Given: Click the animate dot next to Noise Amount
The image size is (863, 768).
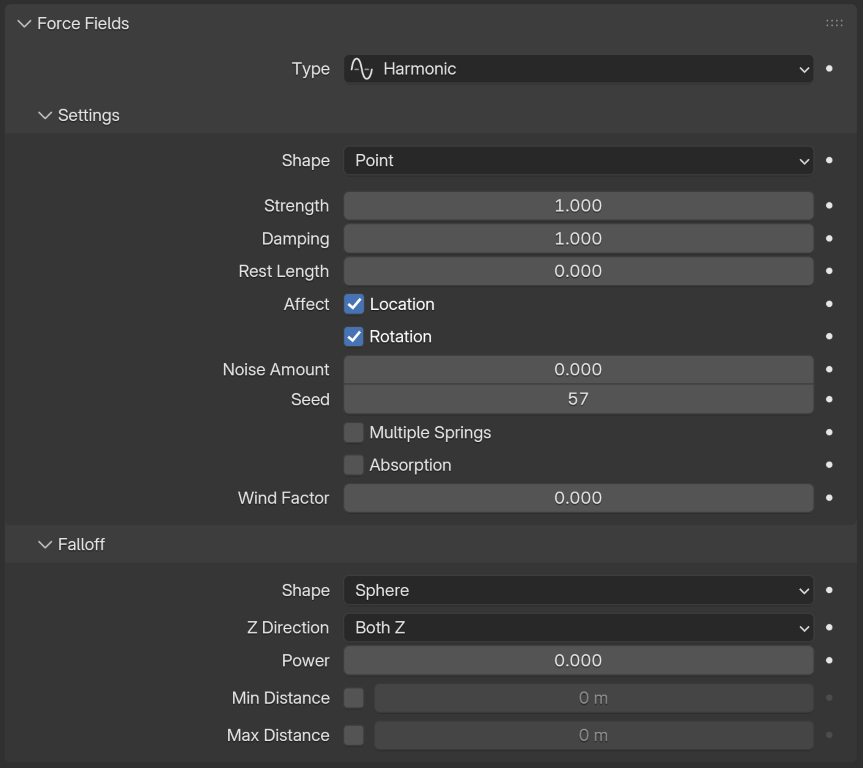Looking at the screenshot, I should (829, 369).
